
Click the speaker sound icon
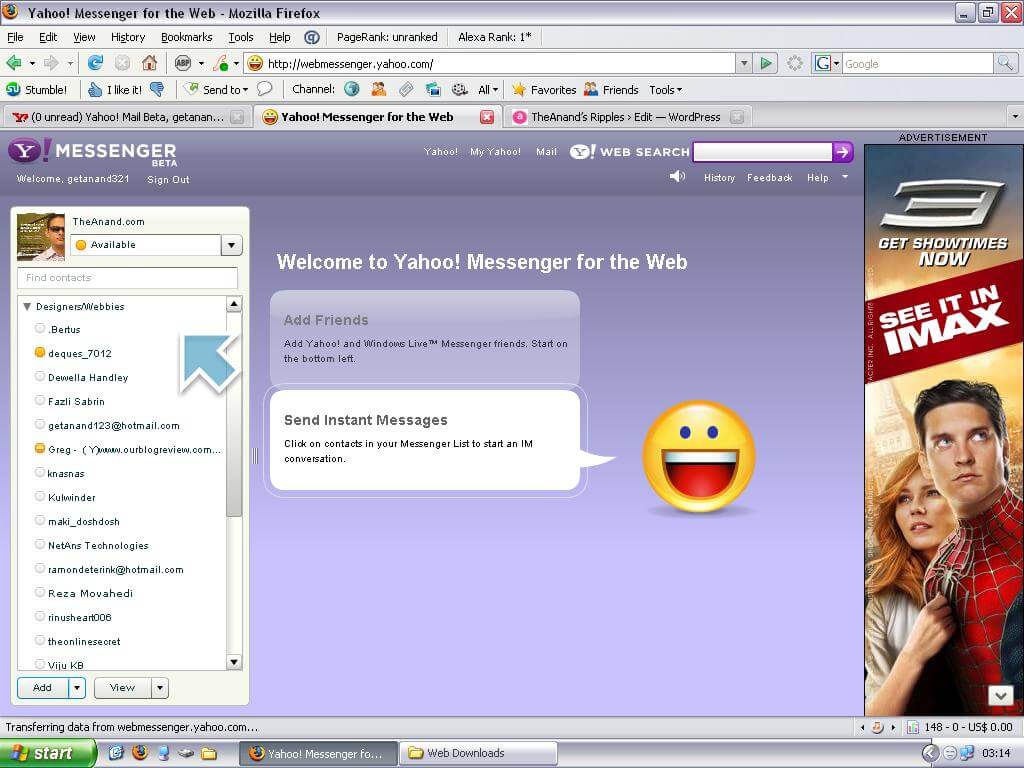(677, 176)
